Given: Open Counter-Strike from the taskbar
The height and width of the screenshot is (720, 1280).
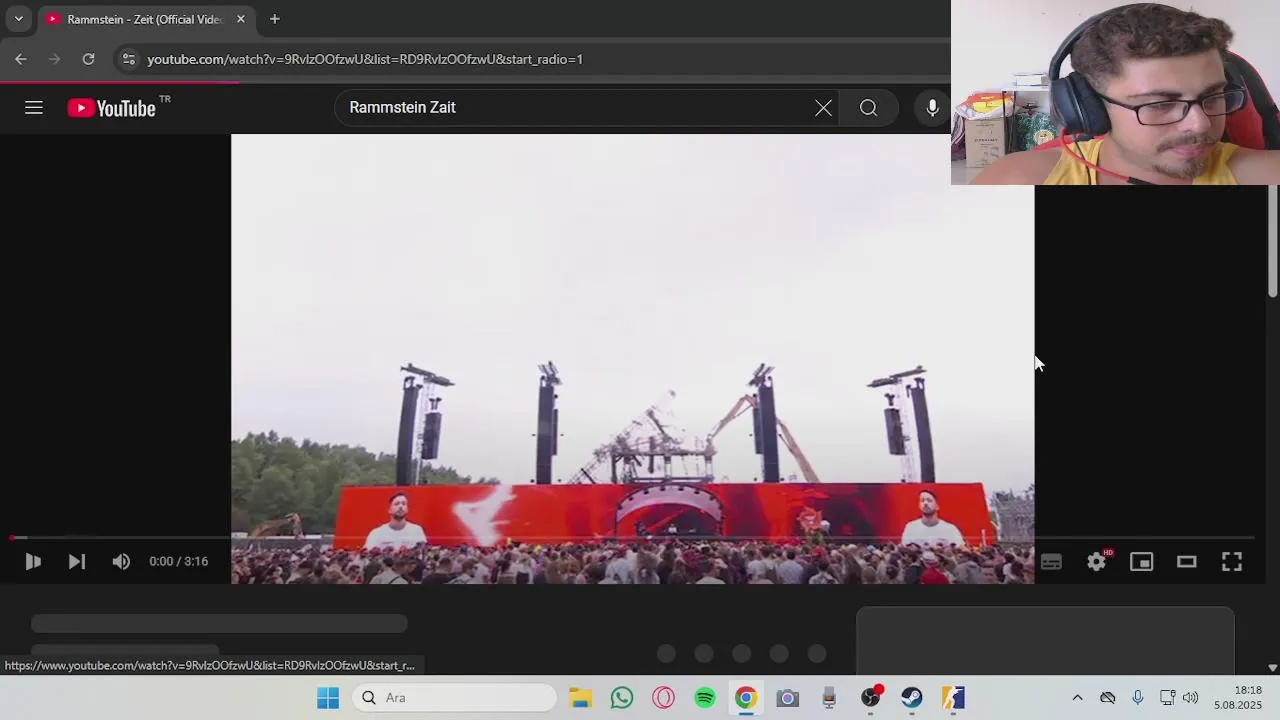Looking at the screenshot, I should pyautogui.click(x=953, y=698).
